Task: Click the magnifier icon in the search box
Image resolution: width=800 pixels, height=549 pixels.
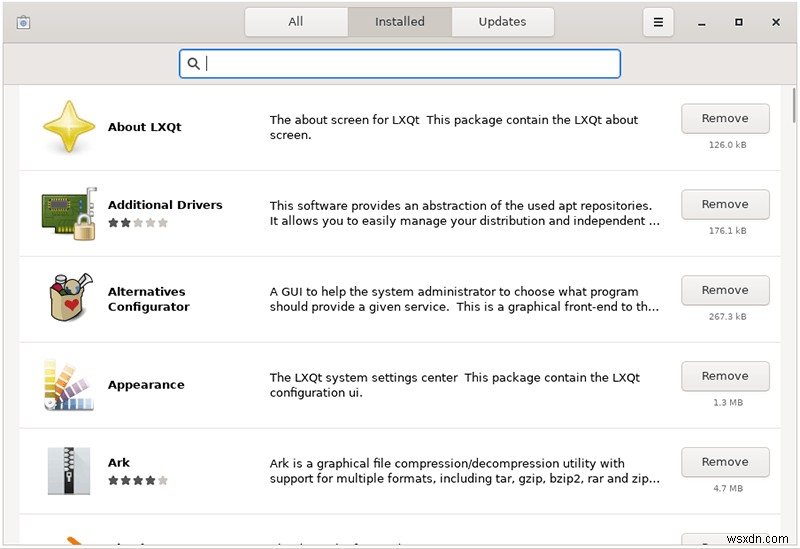Action: [193, 63]
